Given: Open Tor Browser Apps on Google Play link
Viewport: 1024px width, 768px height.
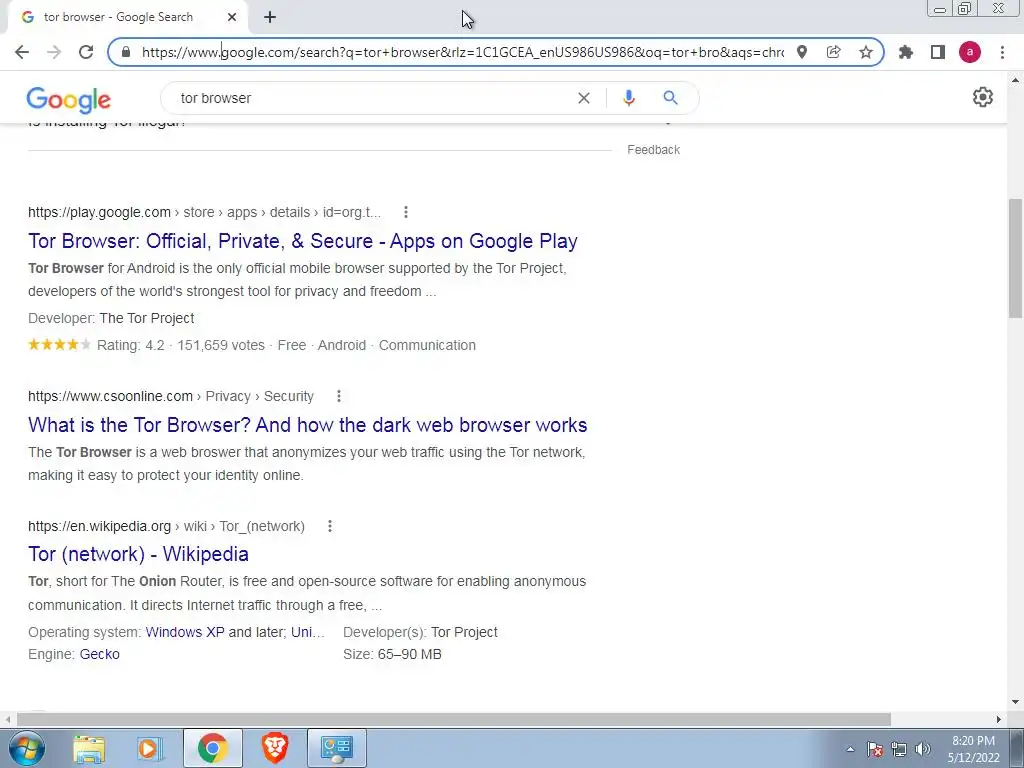Looking at the screenshot, I should (303, 241).
